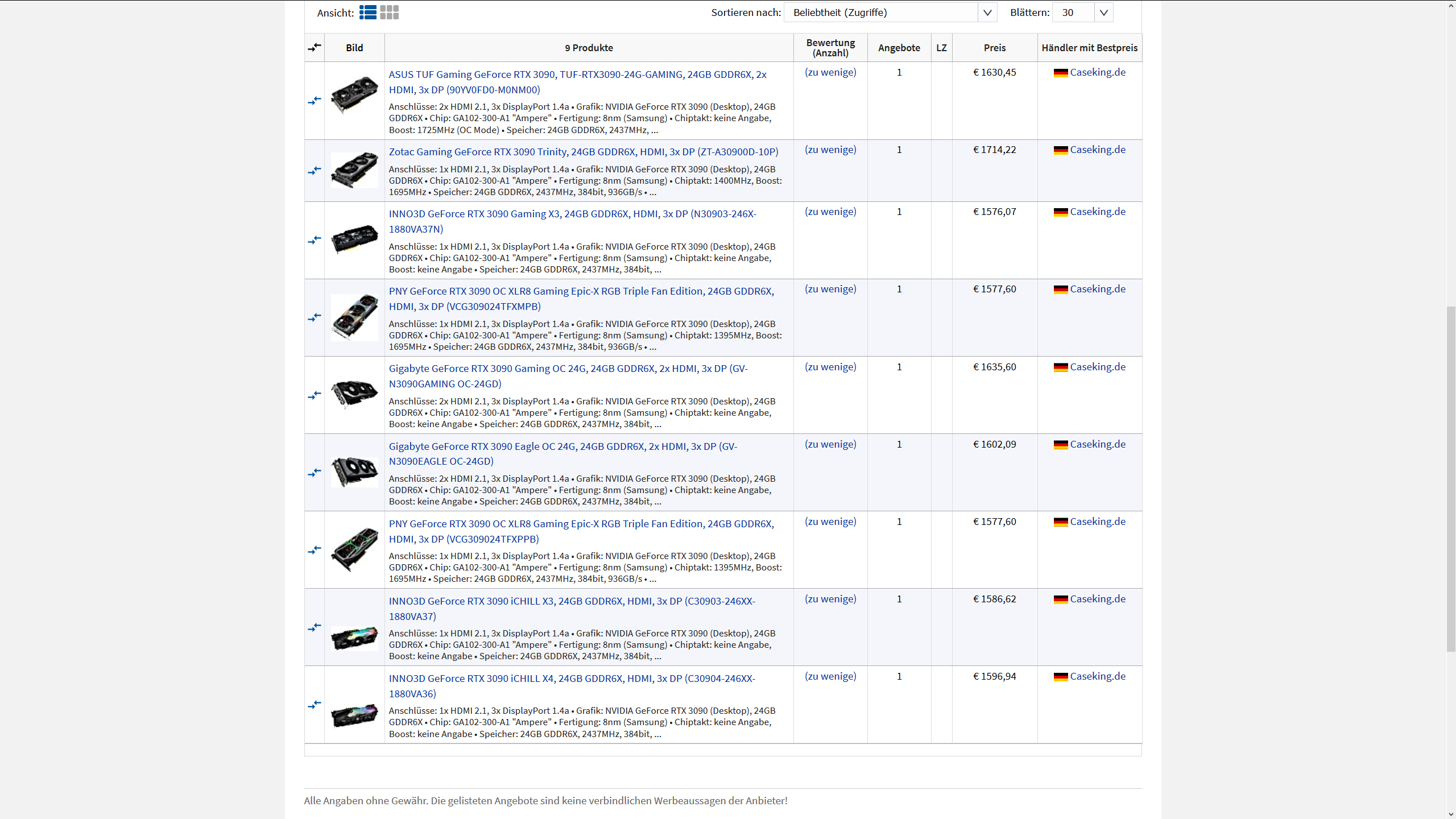1456x819 pixels.
Task: Open the Sortieren nach dropdown
Action: 987,13
